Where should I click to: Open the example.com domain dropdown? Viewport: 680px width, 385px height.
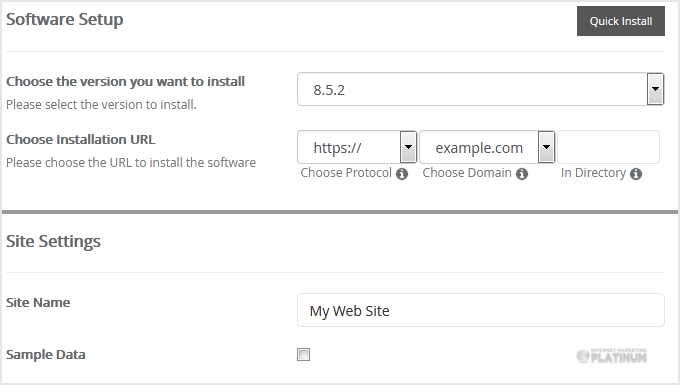pyautogui.click(x=487, y=147)
